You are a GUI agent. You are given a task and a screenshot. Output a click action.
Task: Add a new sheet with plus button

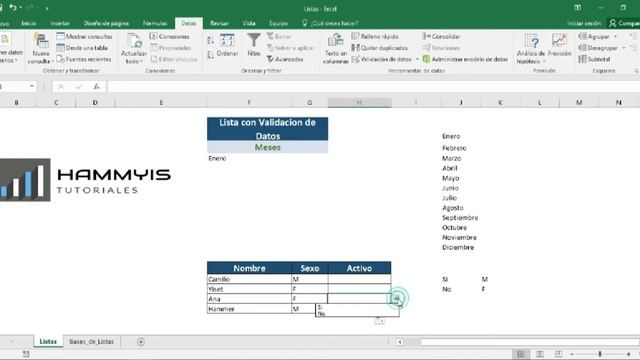point(141,342)
